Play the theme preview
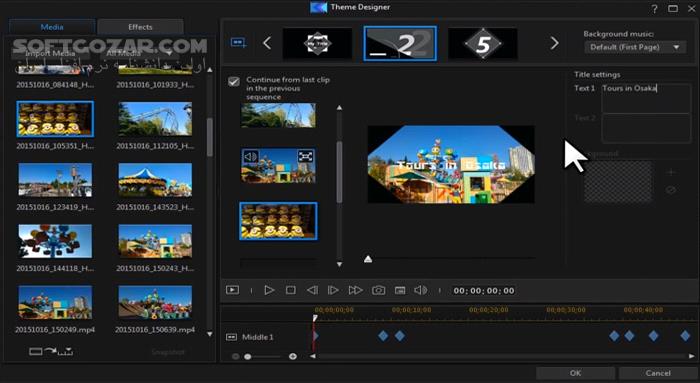This screenshot has width=700, height=383. pyautogui.click(x=269, y=290)
